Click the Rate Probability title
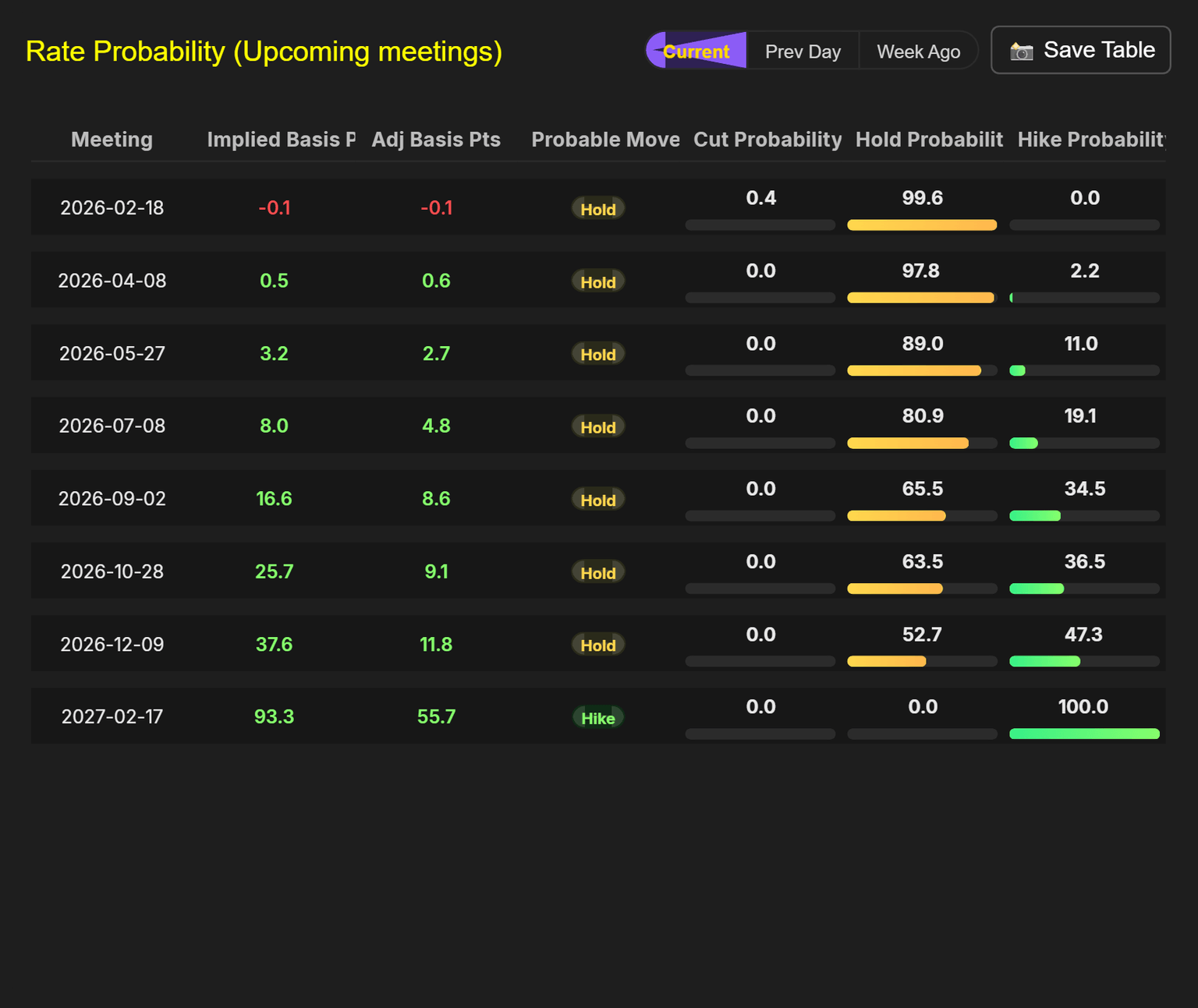This screenshot has width=1198, height=1008. click(x=264, y=51)
